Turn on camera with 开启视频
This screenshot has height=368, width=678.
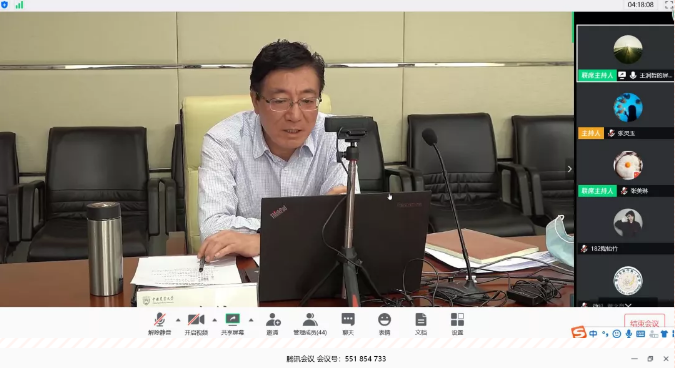(196, 324)
